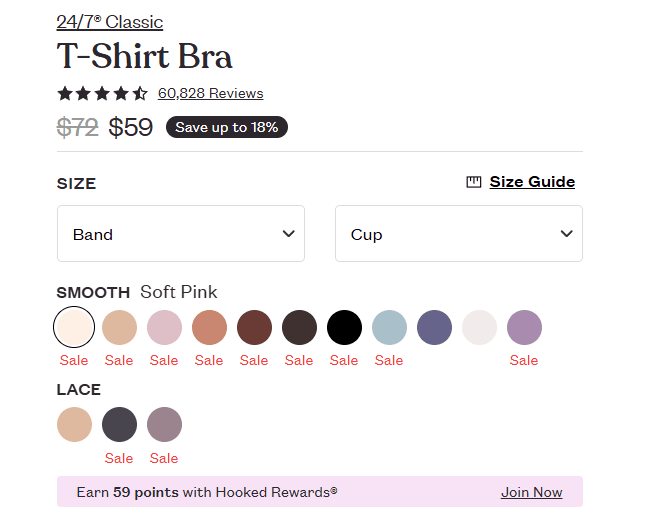Open the Size Guide link
This screenshot has width=658, height=518.
pyautogui.click(x=532, y=182)
